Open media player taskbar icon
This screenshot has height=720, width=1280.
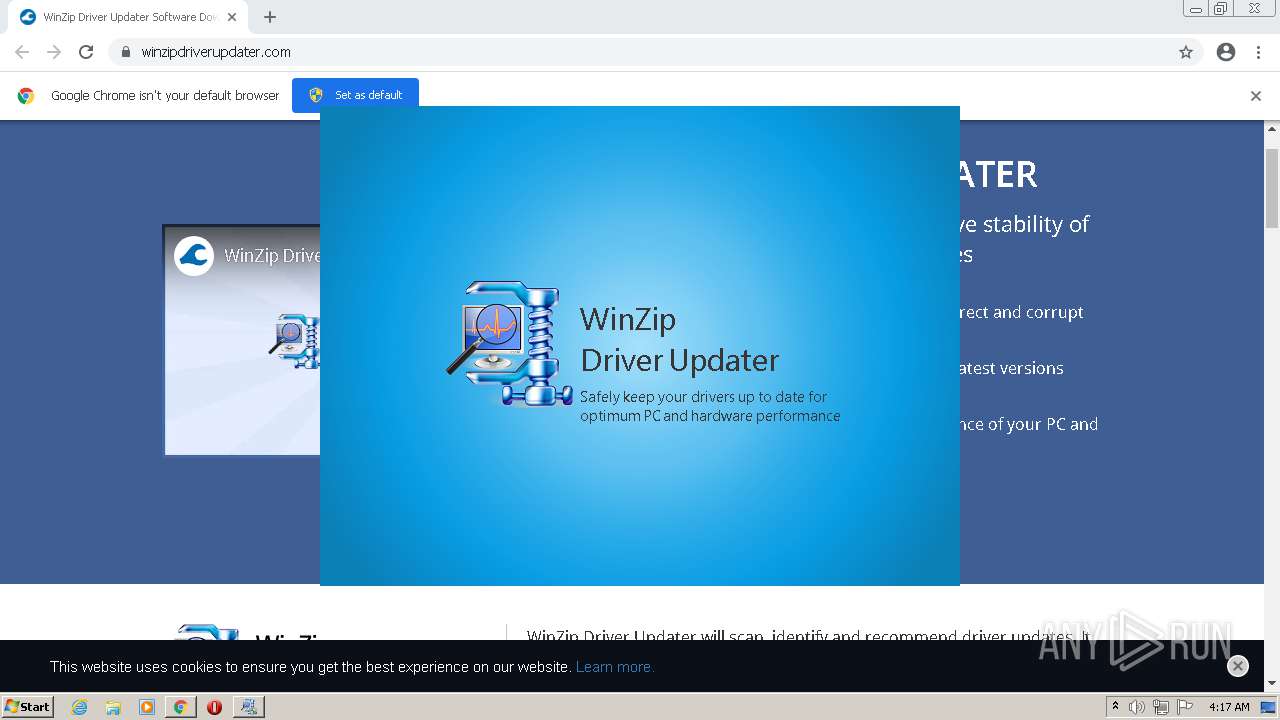tap(147, 707)
